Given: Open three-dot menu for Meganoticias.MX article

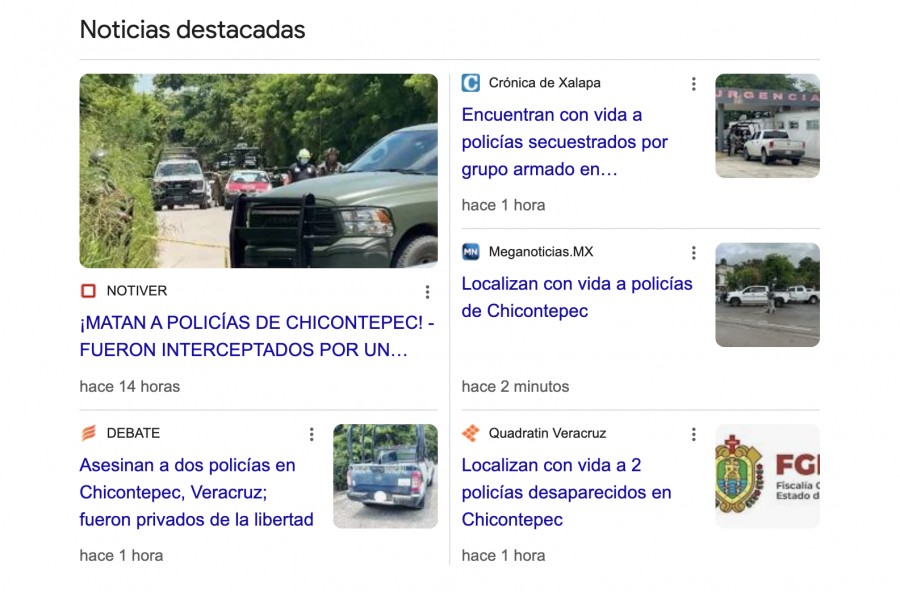Looking at the screenshot, I should click(693, 253).
